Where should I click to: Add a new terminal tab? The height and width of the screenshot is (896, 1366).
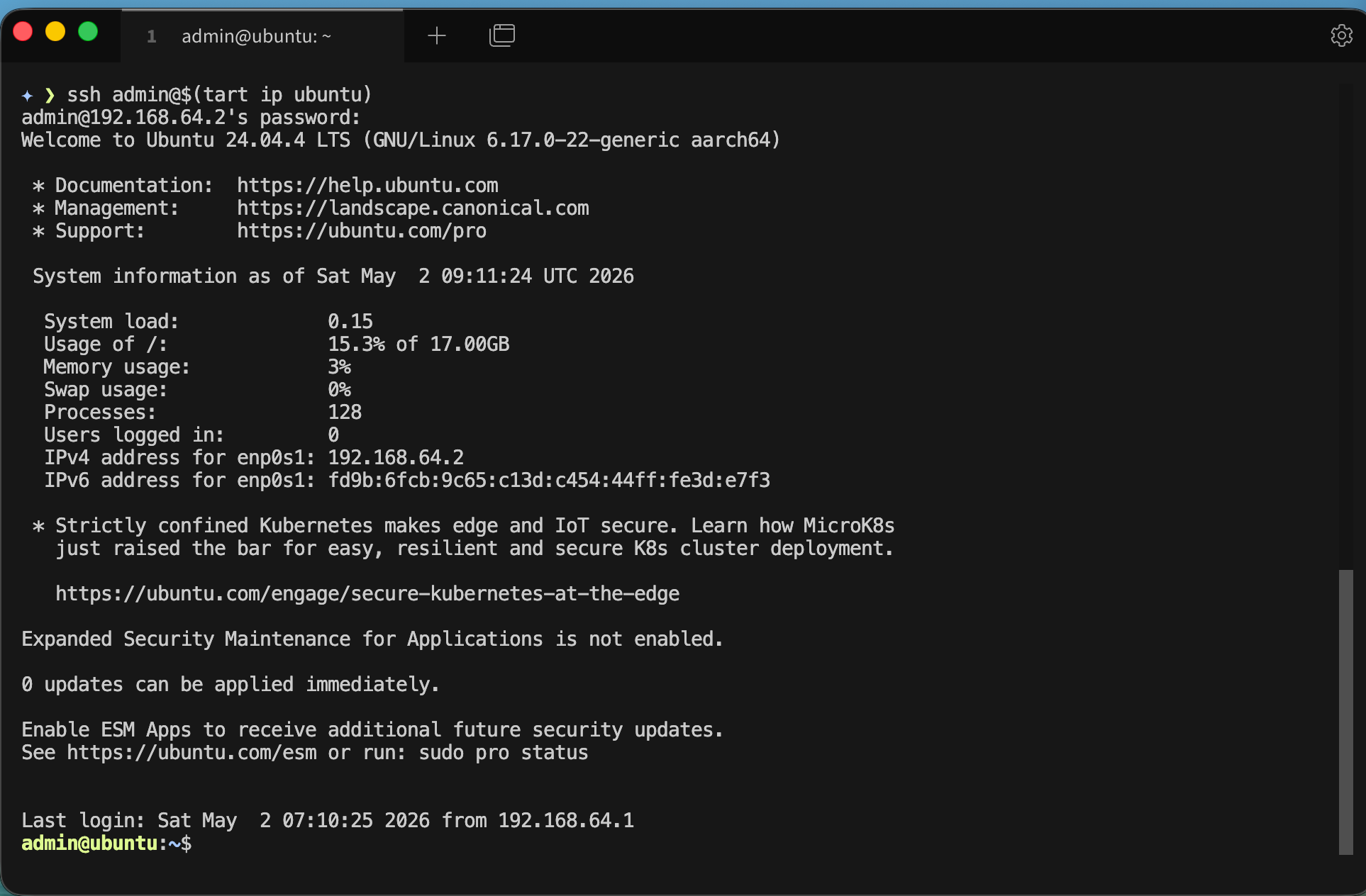[x=437, y=35]
